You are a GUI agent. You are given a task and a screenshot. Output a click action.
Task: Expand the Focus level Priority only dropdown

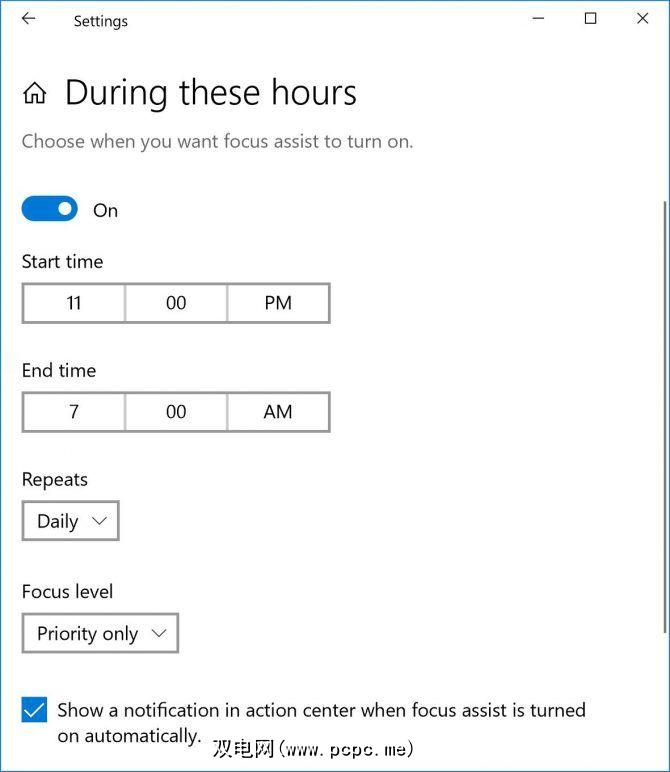click(100, 633)
